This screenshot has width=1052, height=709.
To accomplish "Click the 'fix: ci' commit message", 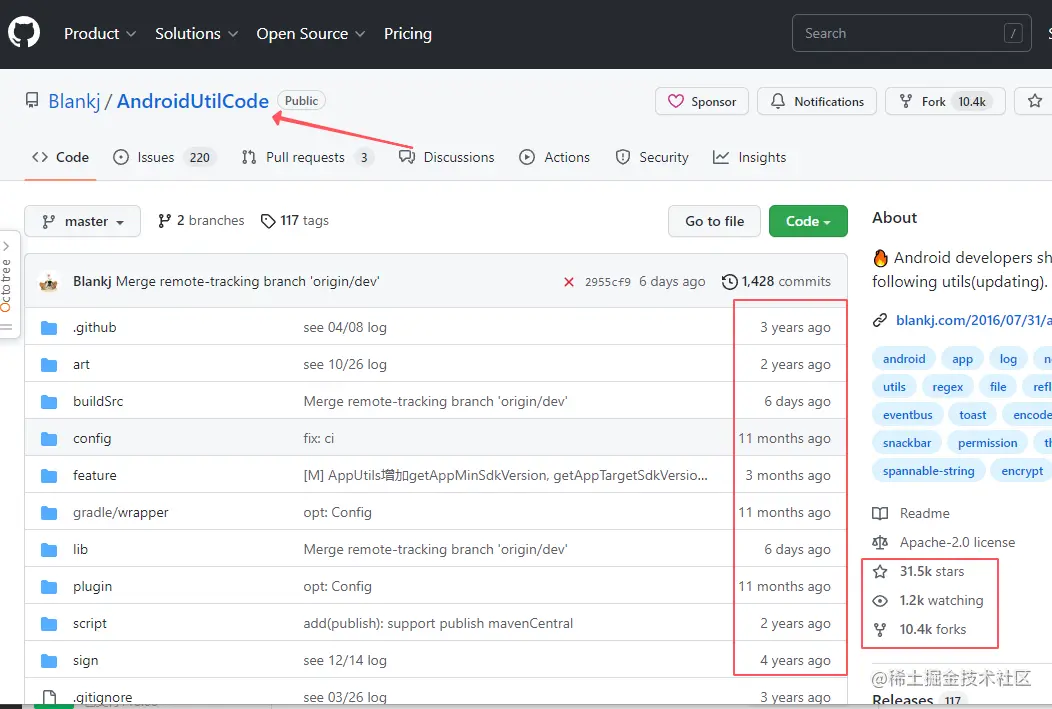I will [319, 438].
